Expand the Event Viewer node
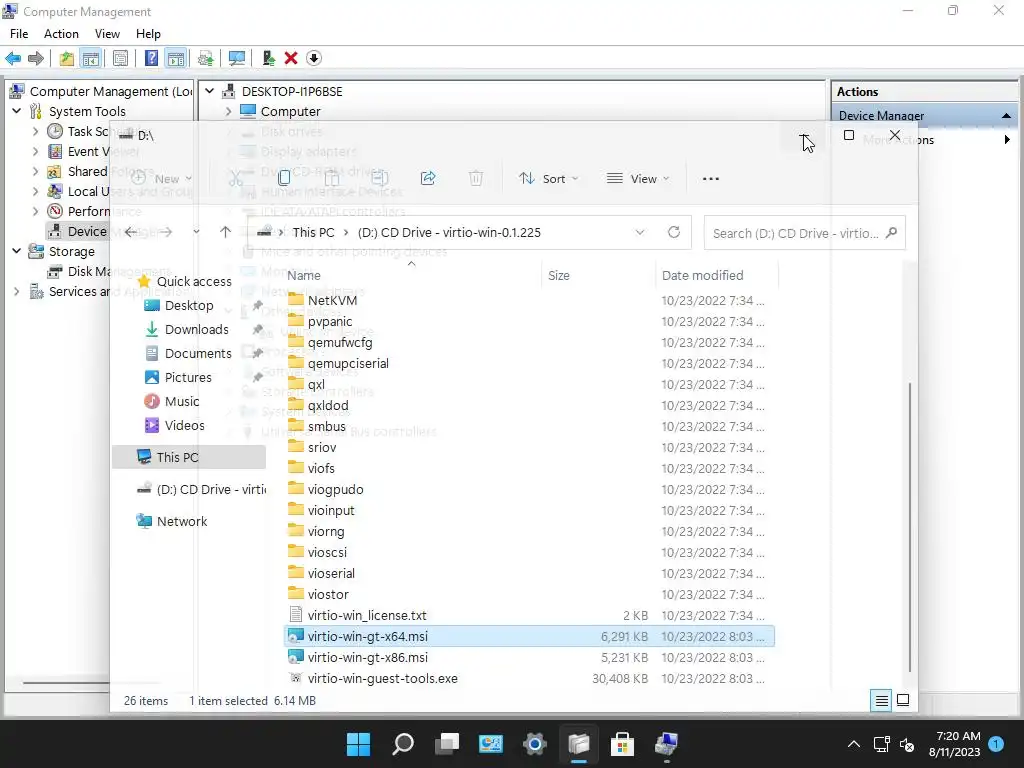 [35, 152]
